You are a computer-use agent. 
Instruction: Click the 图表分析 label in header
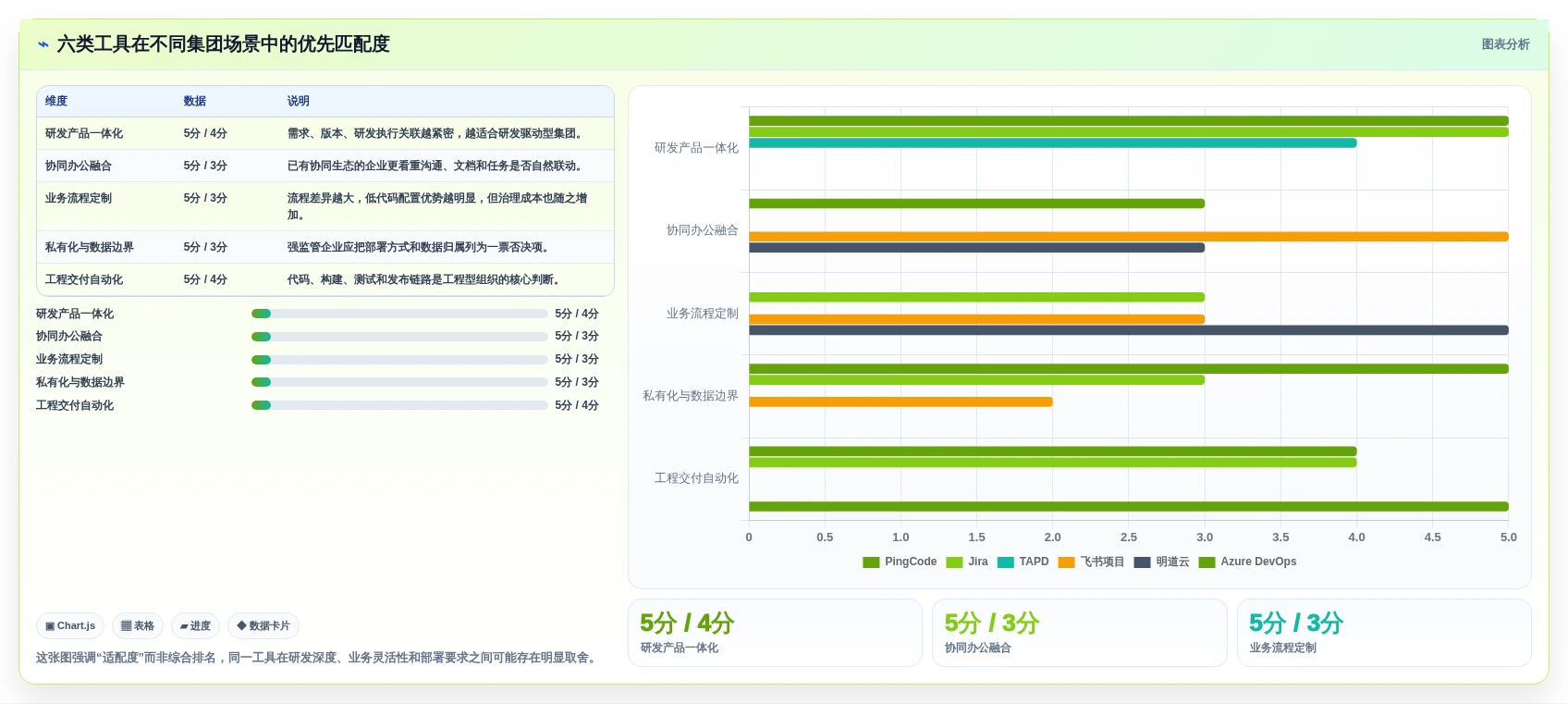coord(1505,44)
